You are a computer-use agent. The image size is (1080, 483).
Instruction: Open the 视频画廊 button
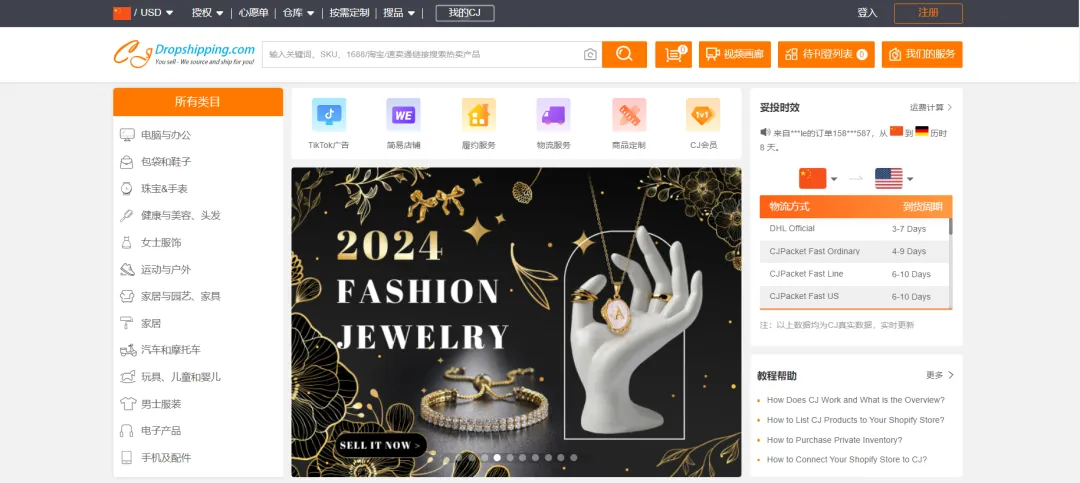pyautogui.click(x=735, y=54)
